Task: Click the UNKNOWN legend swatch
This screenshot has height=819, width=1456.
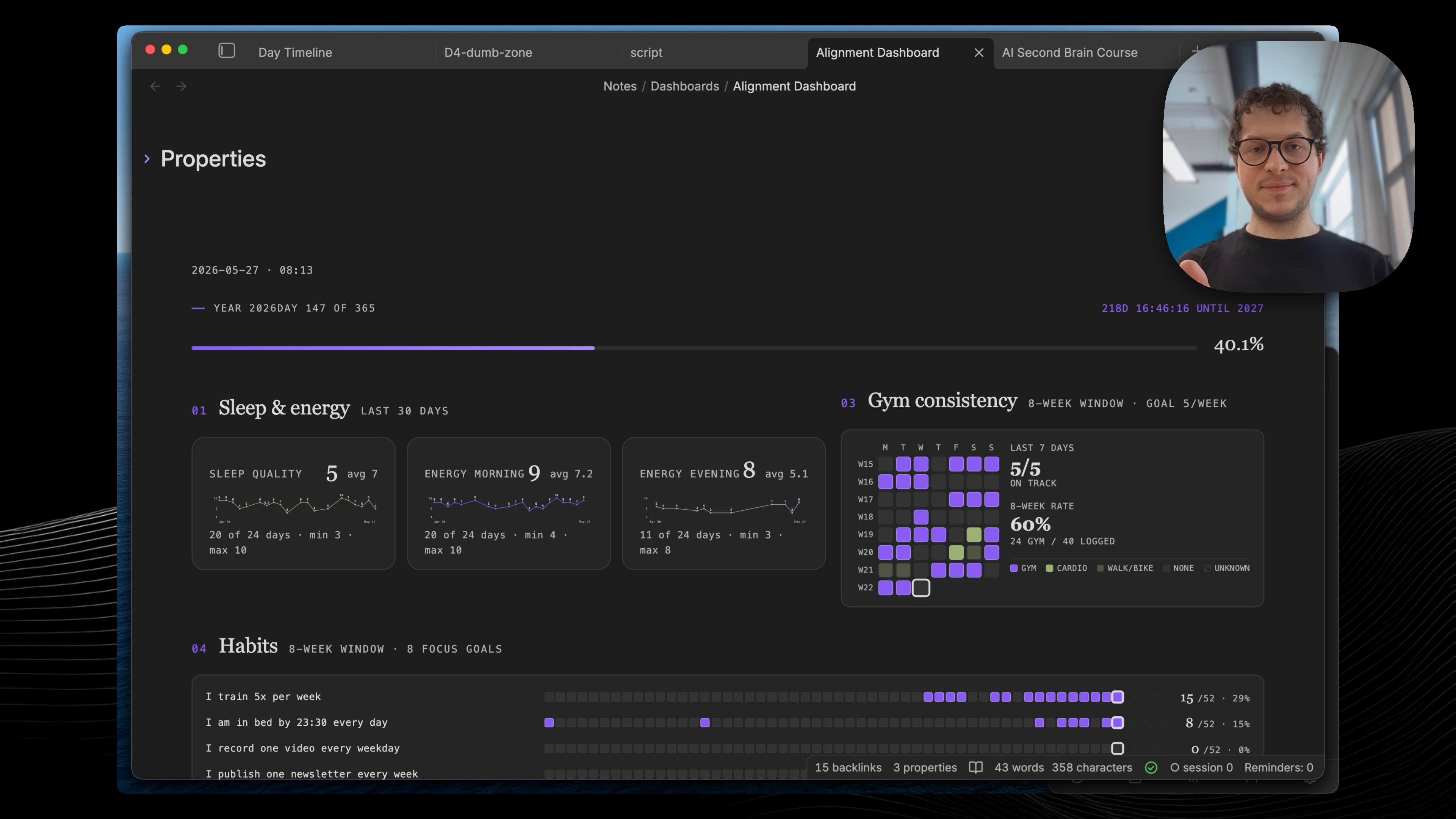Action: click(x=1207, y=568)
